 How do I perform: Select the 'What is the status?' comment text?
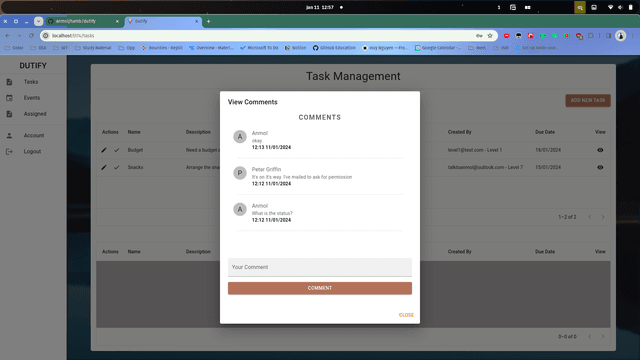click(x=272, y=213)
